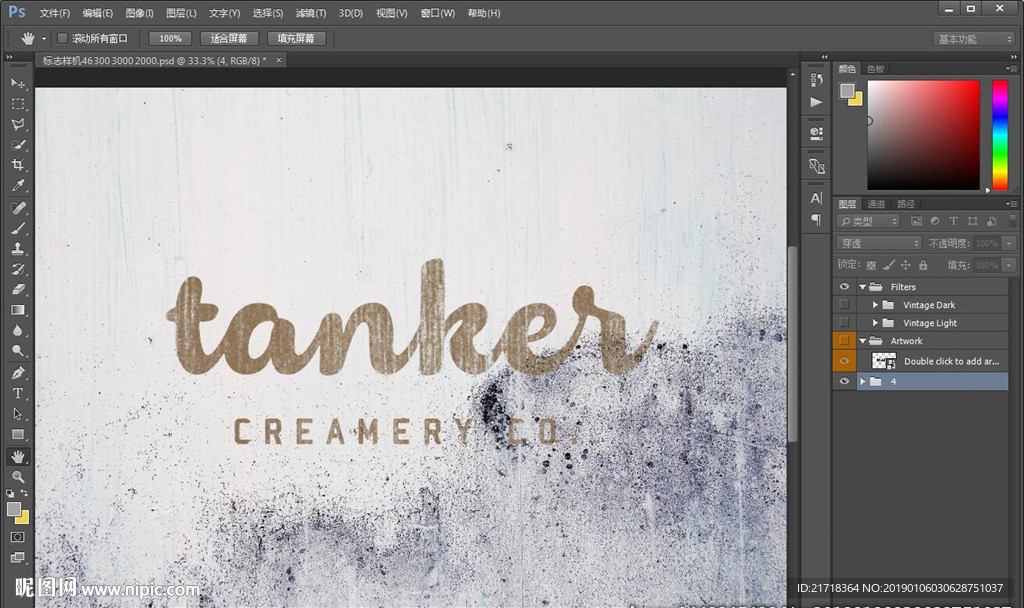Image resolution: width=1024 pixels, height=608 pixels.
Task: Enable scroll all windows checkbox
Action: point(62,39)
